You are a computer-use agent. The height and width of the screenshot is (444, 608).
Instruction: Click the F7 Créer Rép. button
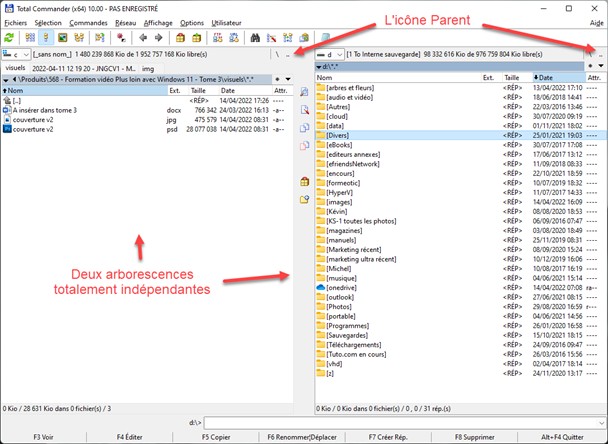click(x=388, y=437)
